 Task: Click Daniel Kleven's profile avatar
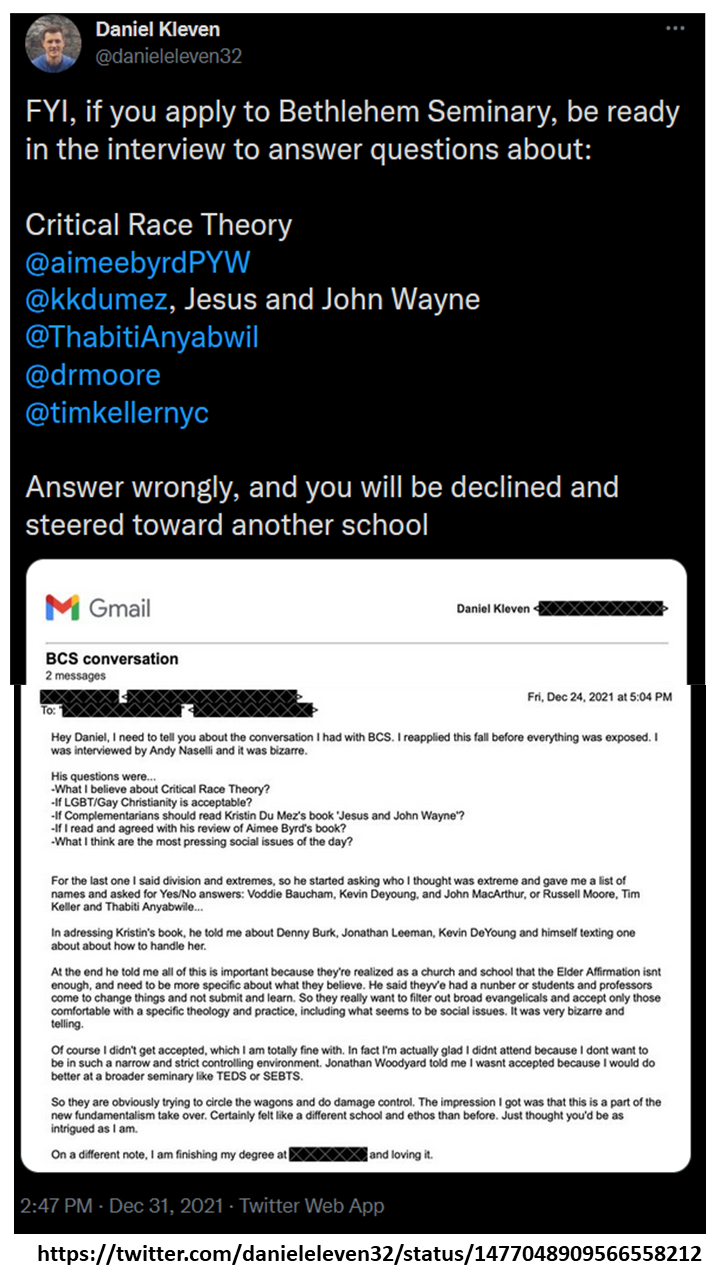click(x=53, y=41)
